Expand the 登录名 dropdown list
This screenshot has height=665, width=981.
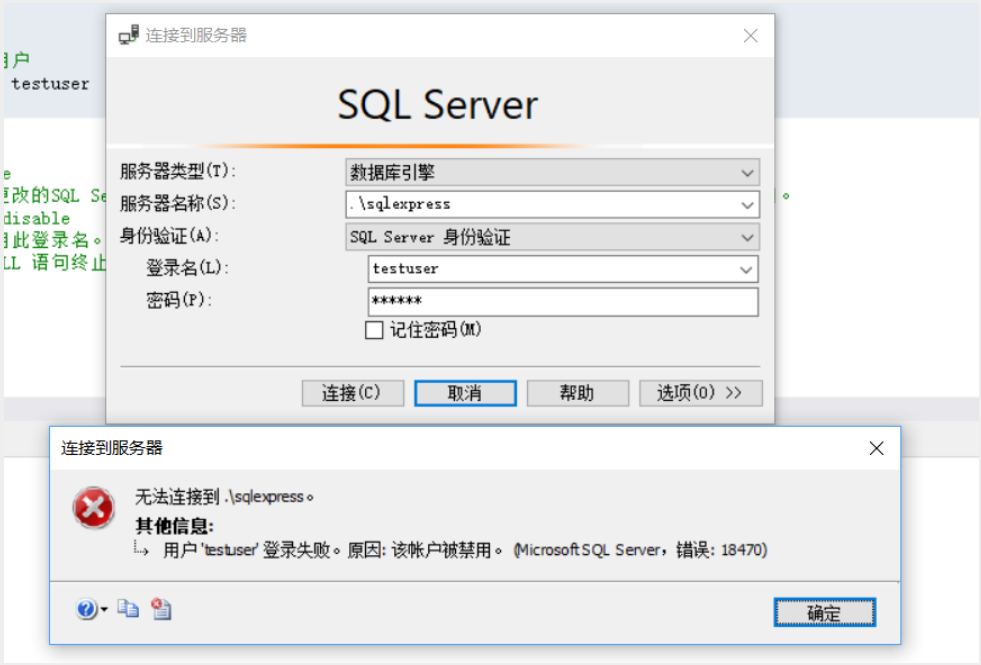click(x=745, y=270)
